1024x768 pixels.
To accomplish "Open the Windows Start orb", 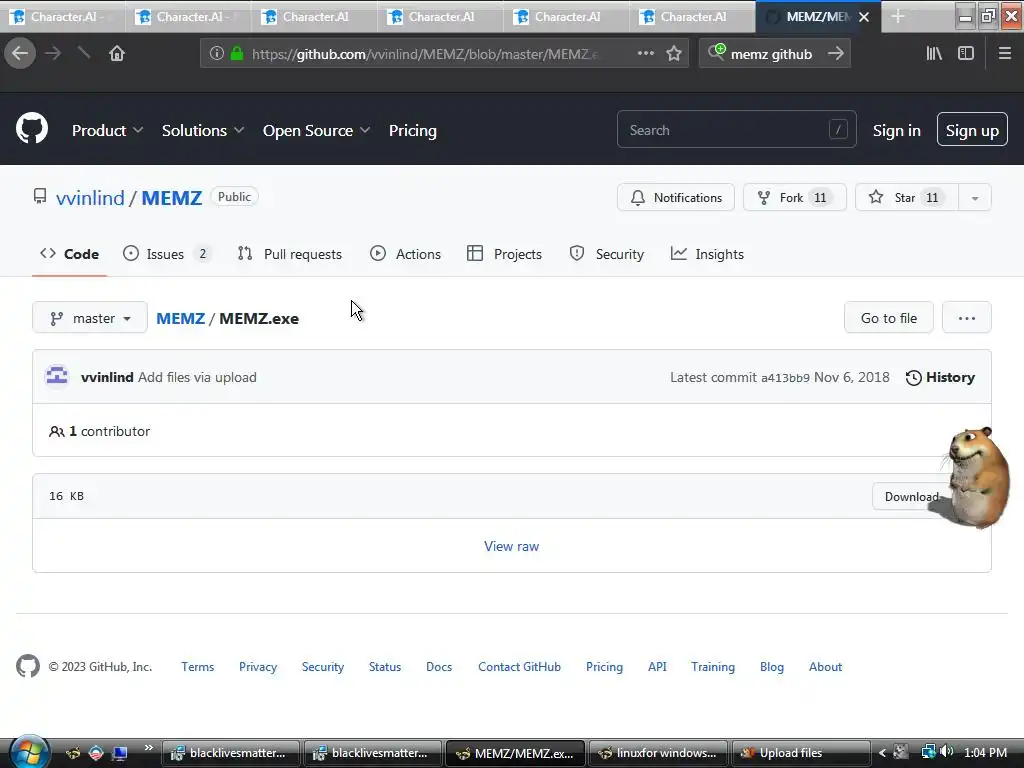I will click(28, 752).
